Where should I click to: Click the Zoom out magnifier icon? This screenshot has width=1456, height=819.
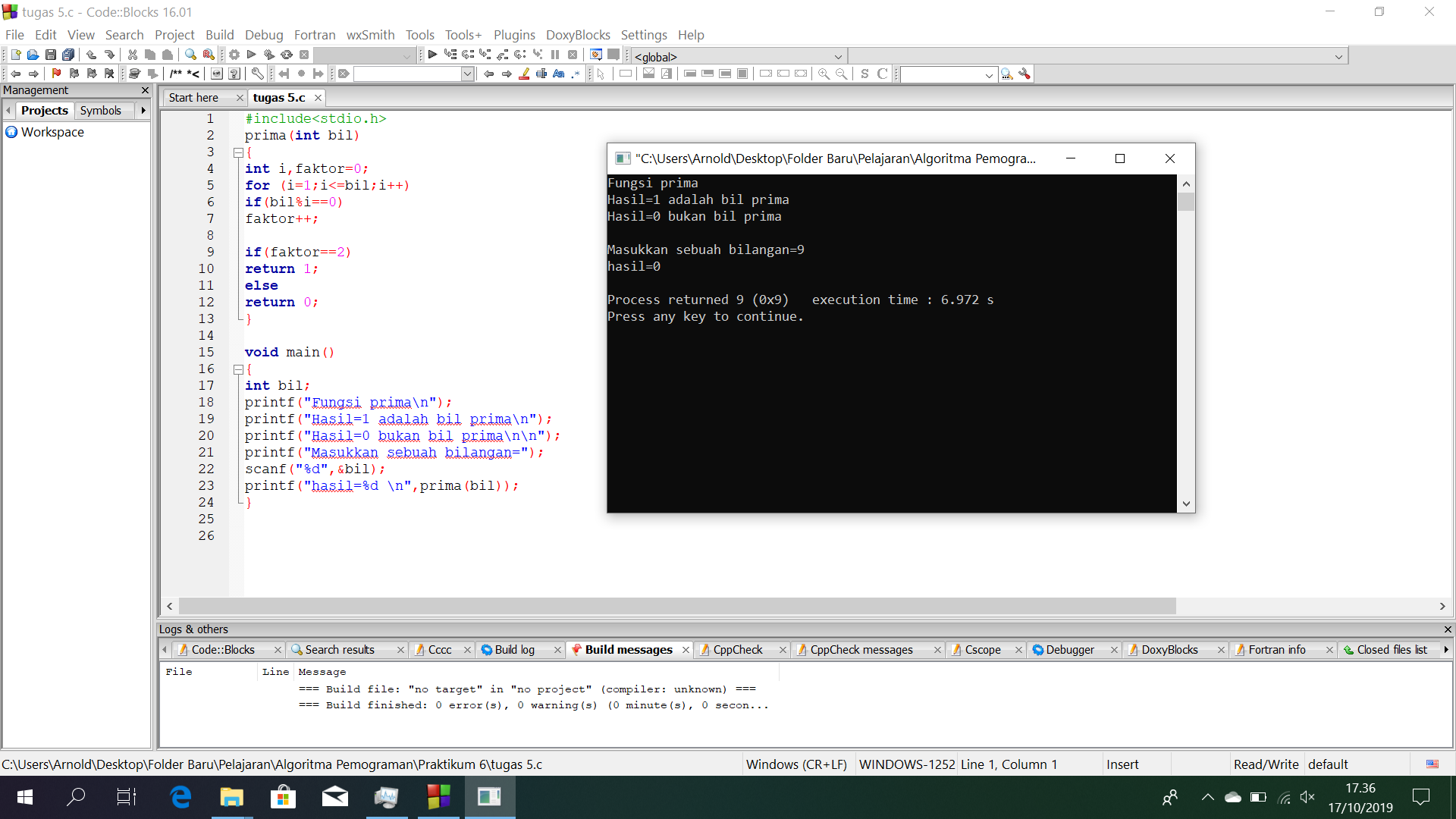[841, 74]
